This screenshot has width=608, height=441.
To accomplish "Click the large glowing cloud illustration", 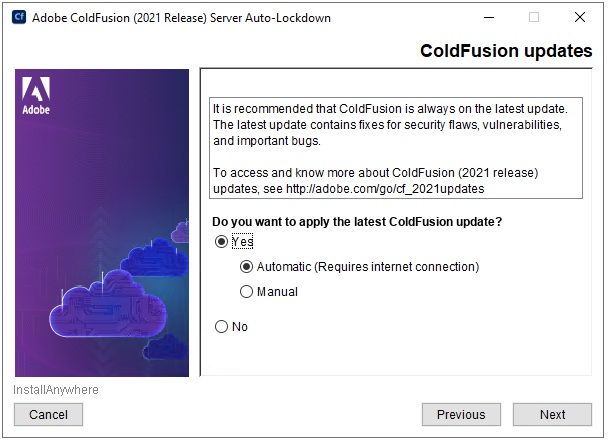I will point(108,304).
